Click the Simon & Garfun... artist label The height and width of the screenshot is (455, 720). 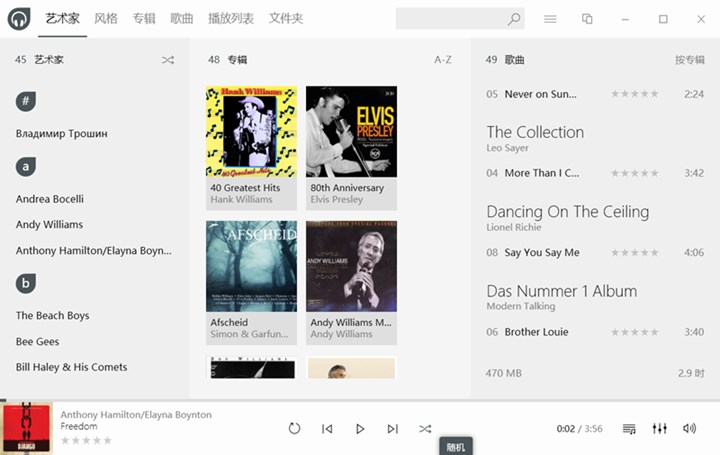point(249,334)
